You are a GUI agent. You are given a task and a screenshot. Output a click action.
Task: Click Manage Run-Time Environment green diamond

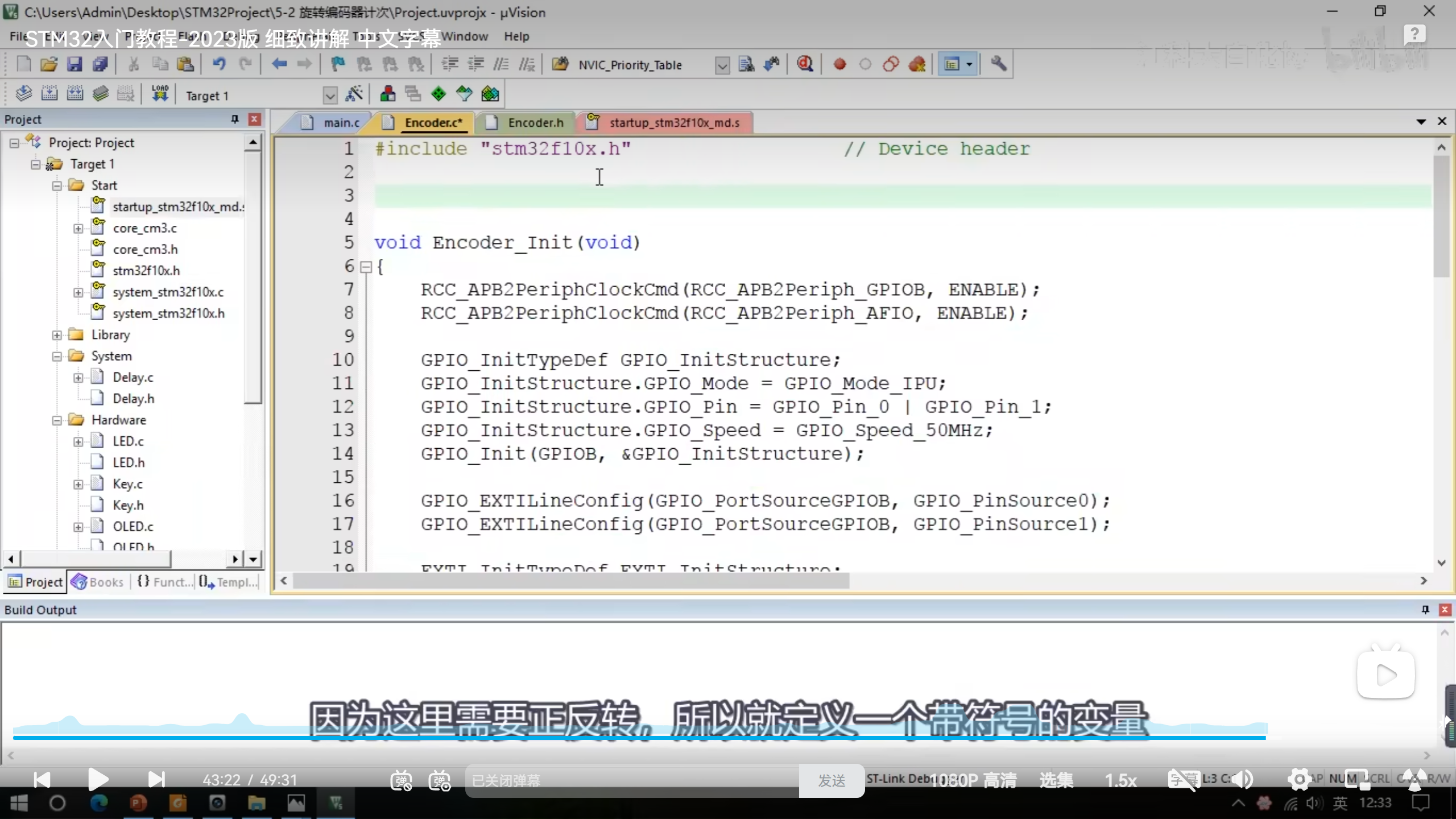tap(439, 94)
